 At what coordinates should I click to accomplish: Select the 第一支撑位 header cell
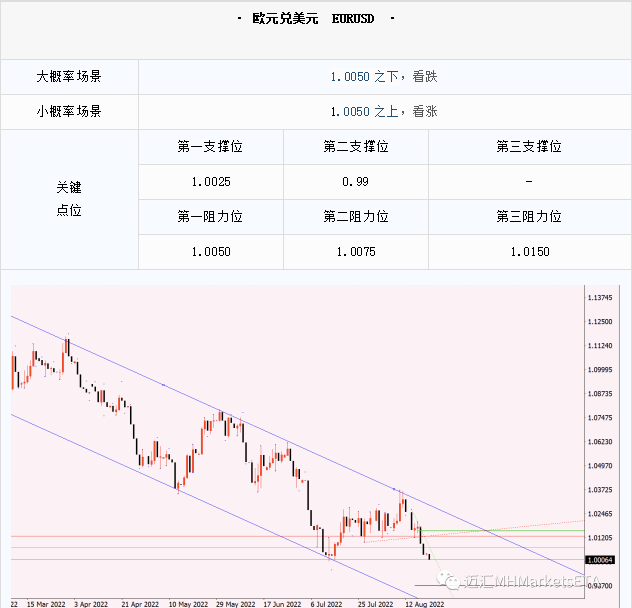click(210, 147)
